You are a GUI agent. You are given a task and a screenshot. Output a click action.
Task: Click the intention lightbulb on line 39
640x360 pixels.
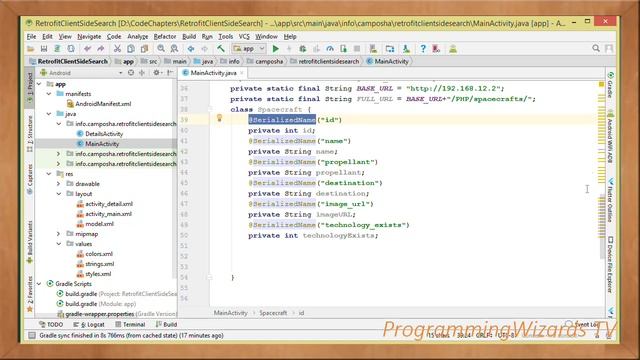[219, 119]
